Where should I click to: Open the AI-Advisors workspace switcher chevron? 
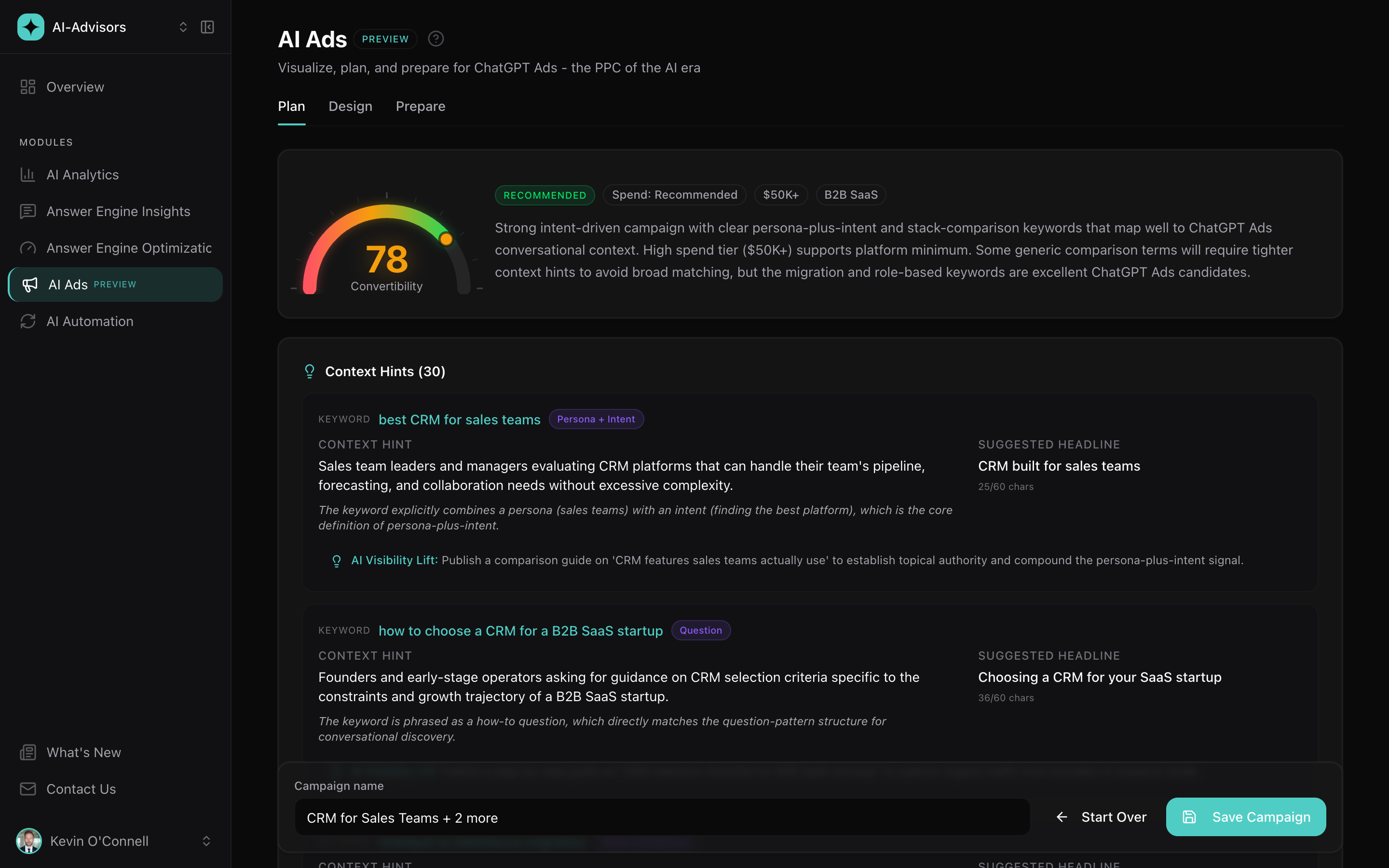pyautogui.click(x=183, y=27)
